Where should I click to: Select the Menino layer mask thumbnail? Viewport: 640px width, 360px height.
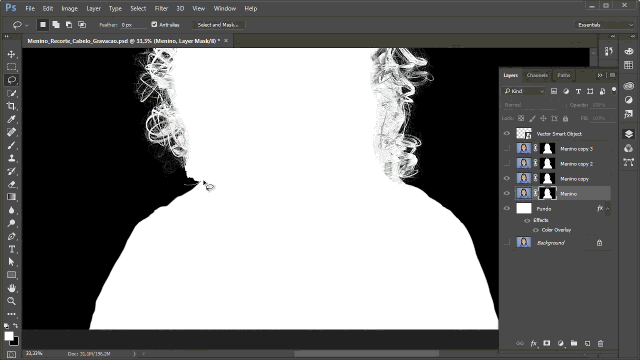coord(547,193)
